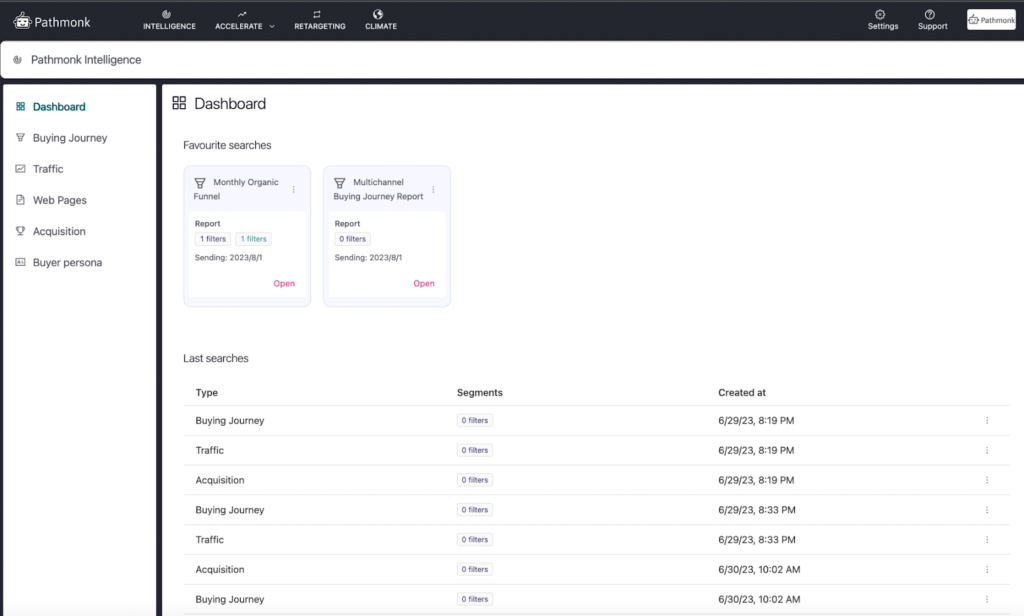The width and height of the screenshot is (1024, 616).
Task: Select the Climate globe icon in navigation
Action: pos(380,14)
